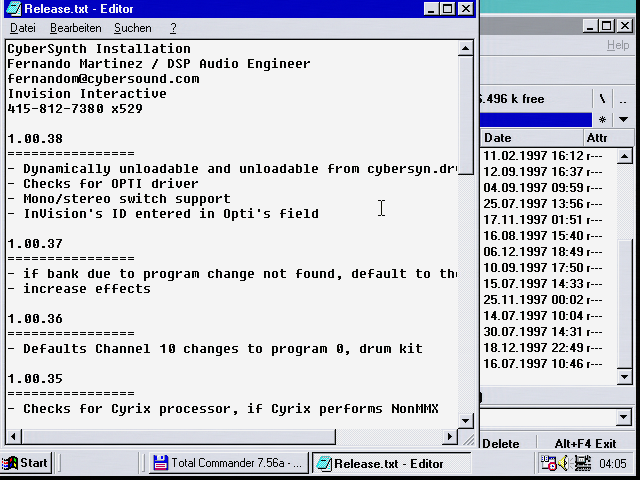The height and width of the screenshot is (480, 640).
Task: Go to root directory backslash button
Action: pos(602,99)
